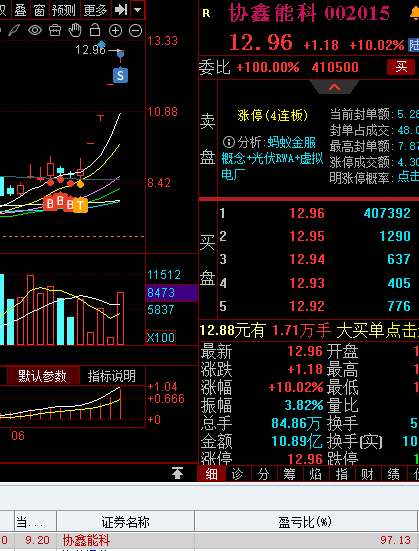Open the 叠 overlay menu
The image size is (419, 551).
[x=20, y=10]
